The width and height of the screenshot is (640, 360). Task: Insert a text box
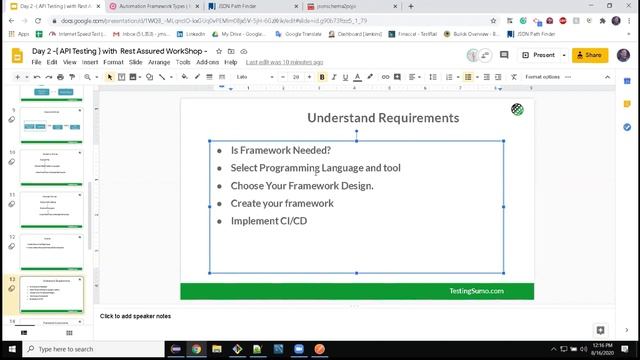click(121, 77)
